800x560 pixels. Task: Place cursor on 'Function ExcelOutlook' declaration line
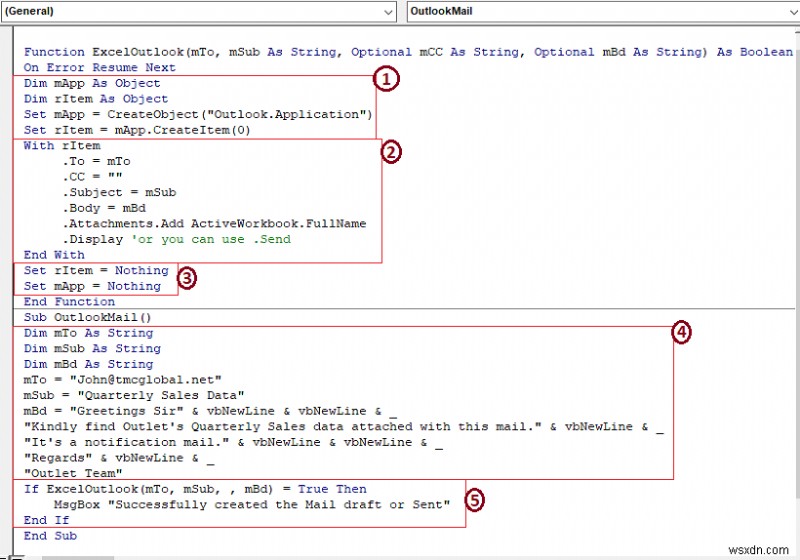click(408, 52)
